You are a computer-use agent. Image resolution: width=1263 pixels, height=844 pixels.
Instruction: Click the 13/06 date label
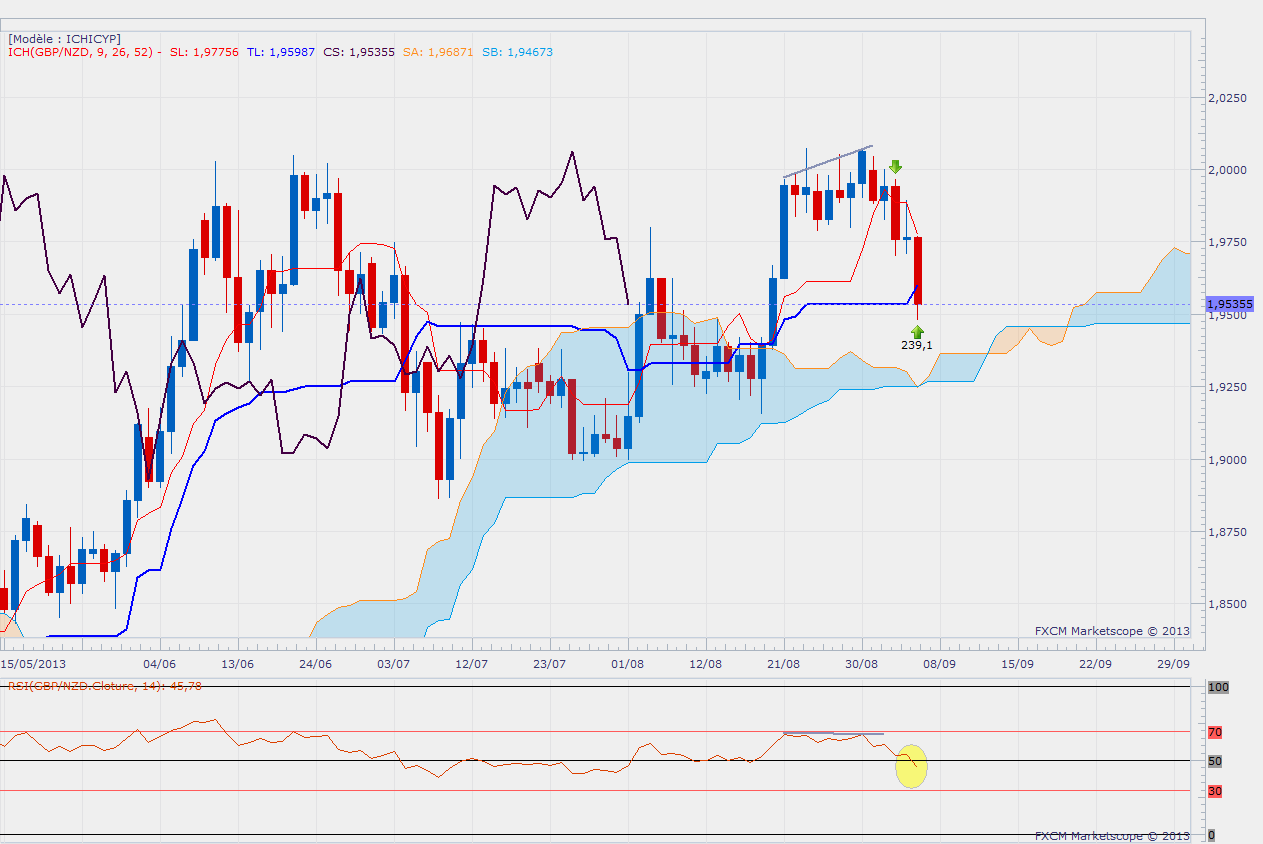[237, 663]
